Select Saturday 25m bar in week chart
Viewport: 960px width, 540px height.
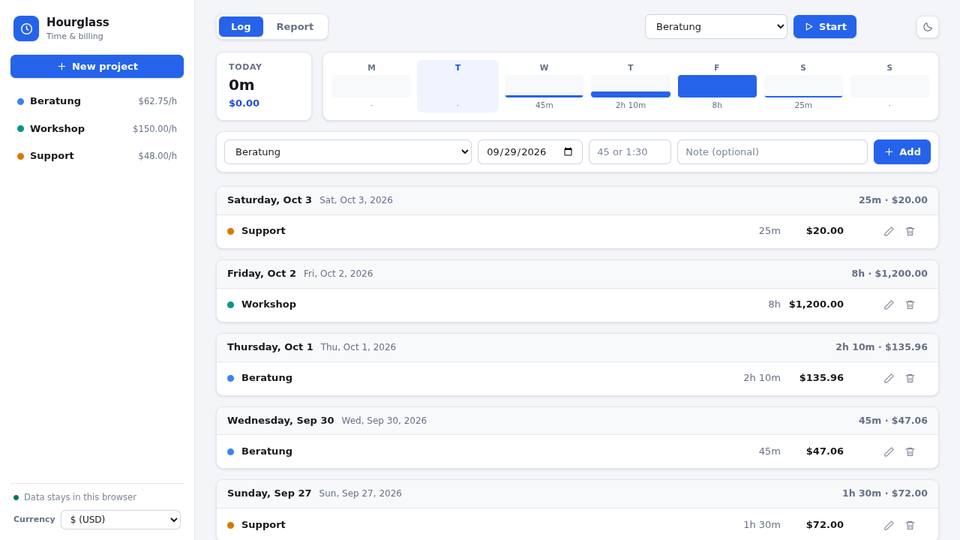(x=803, y=86)
